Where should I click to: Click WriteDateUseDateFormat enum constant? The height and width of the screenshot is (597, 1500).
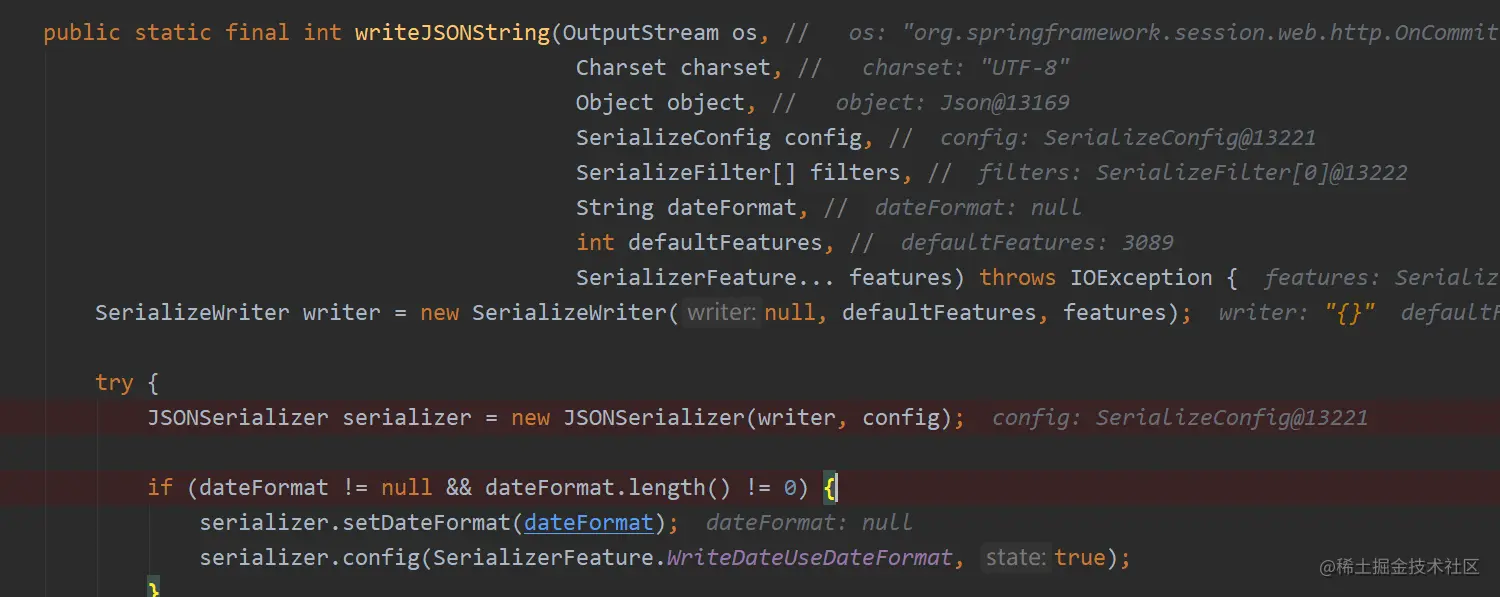pyautogui.click(x=809, y=558)
